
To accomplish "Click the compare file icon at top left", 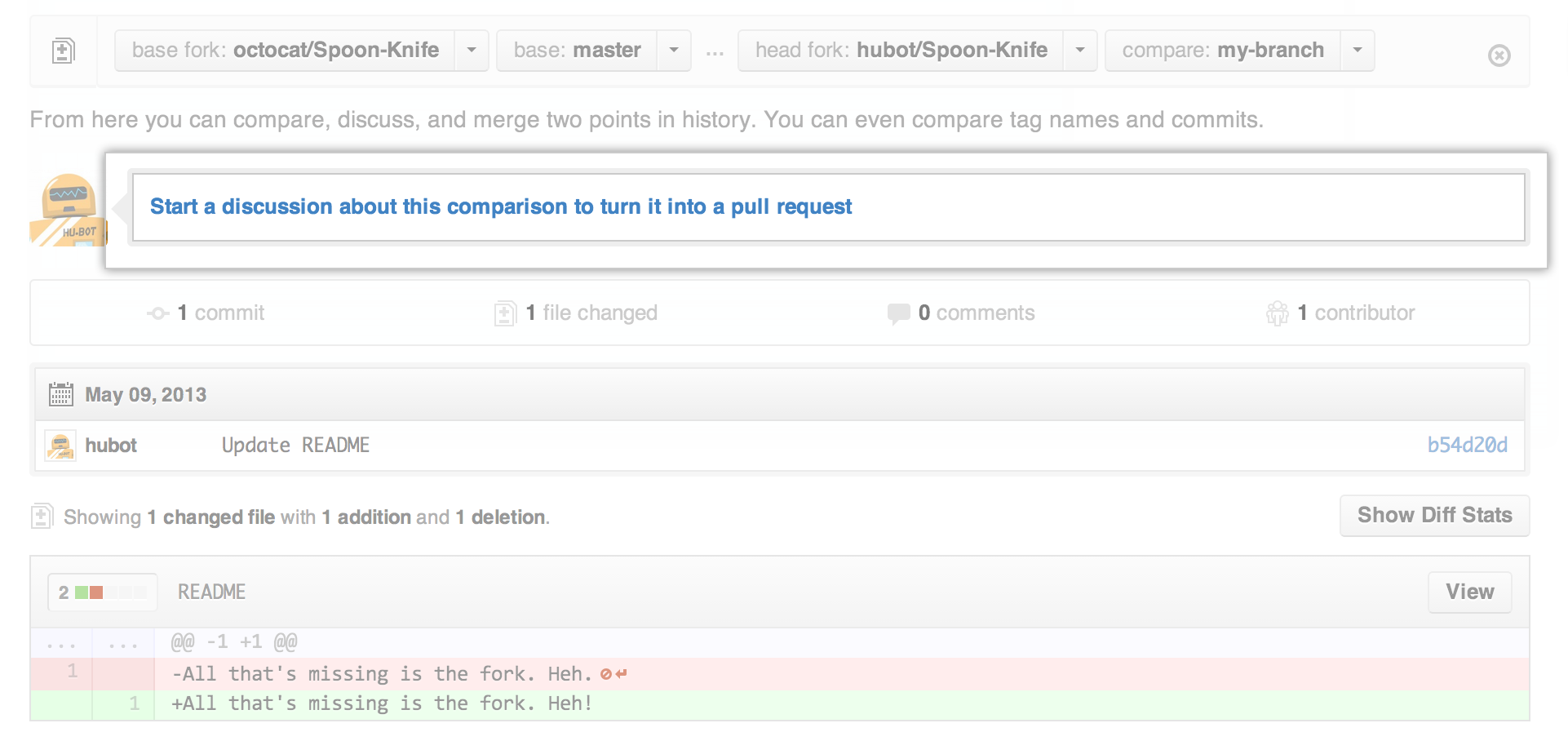I will pos(63,51).
